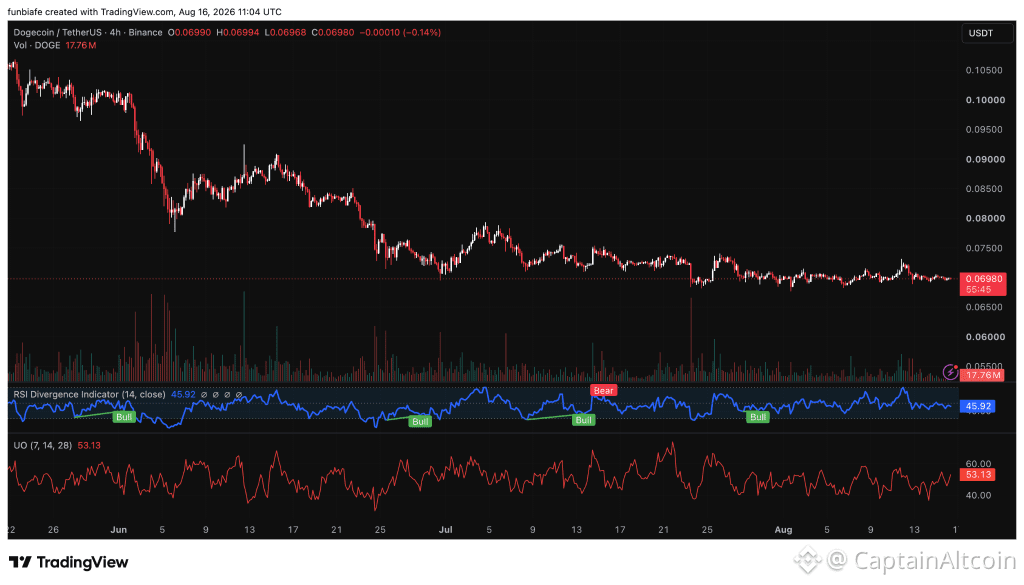Click the red 53.13 UO axis label
Image resolution: width=1024 pixels, height=585 pixels.
coord(978,475)
